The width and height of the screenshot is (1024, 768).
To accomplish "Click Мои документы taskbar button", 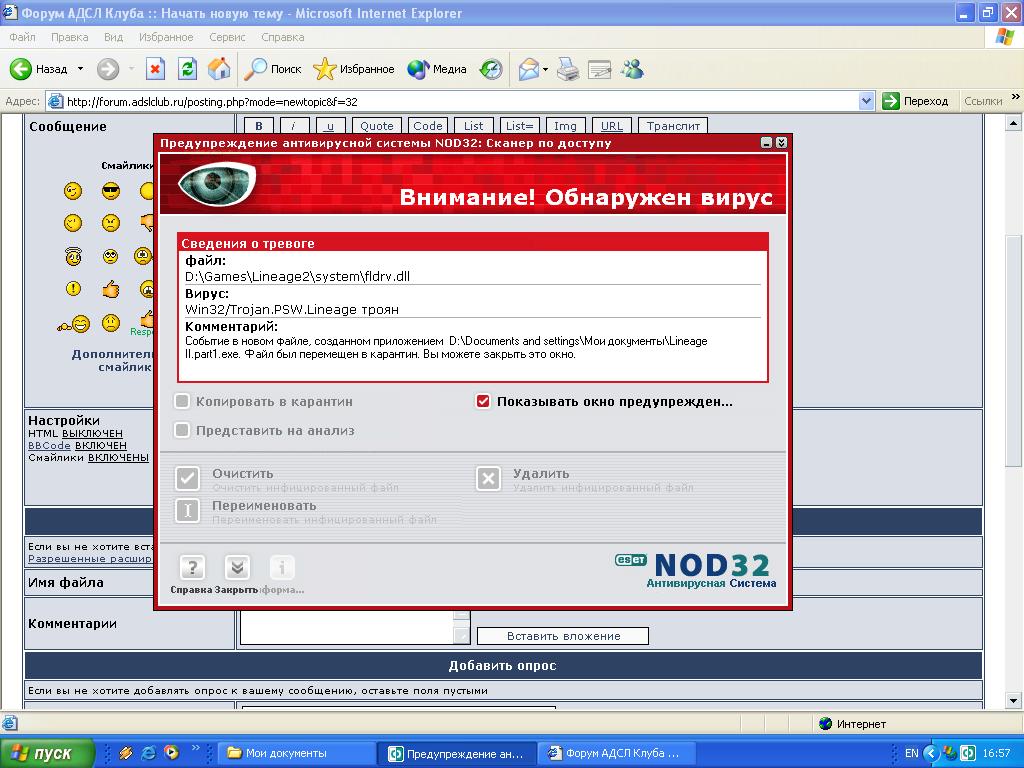I will tap(285, 753).
